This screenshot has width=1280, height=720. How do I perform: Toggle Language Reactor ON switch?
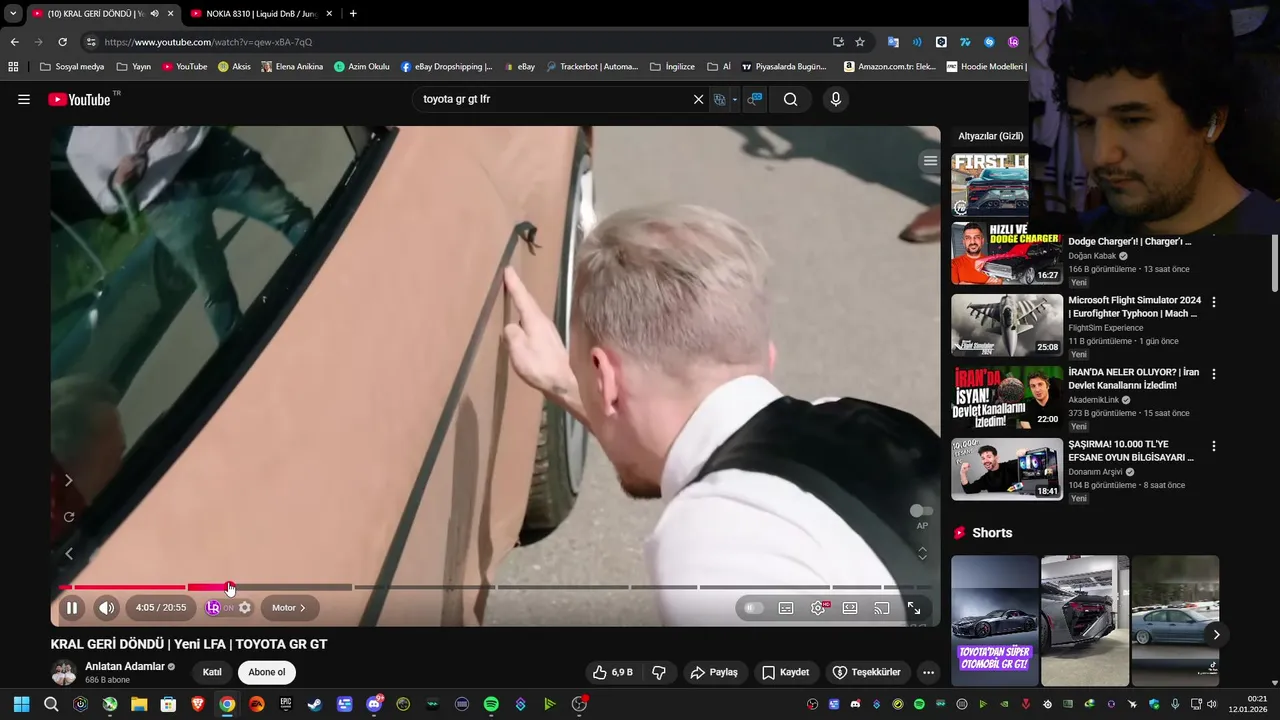pyautogui.click(x=219, y=608)
